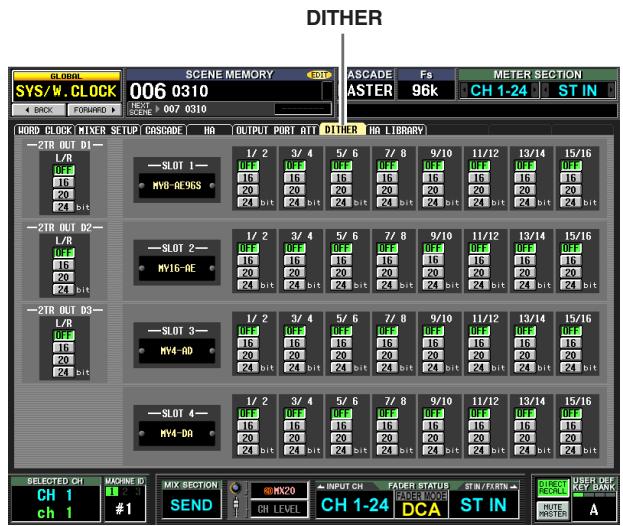The image size is (623, 526).
Task: Click the MY8-AE96S card label in Slot 1
Action: coord(177,186)
